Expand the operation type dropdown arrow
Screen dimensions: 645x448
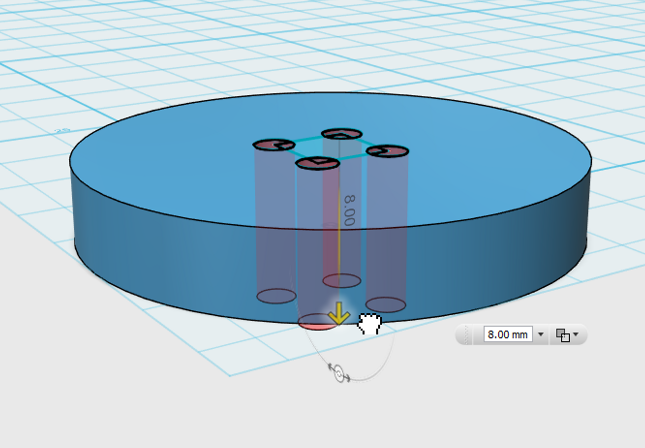(x=575, y=334)
